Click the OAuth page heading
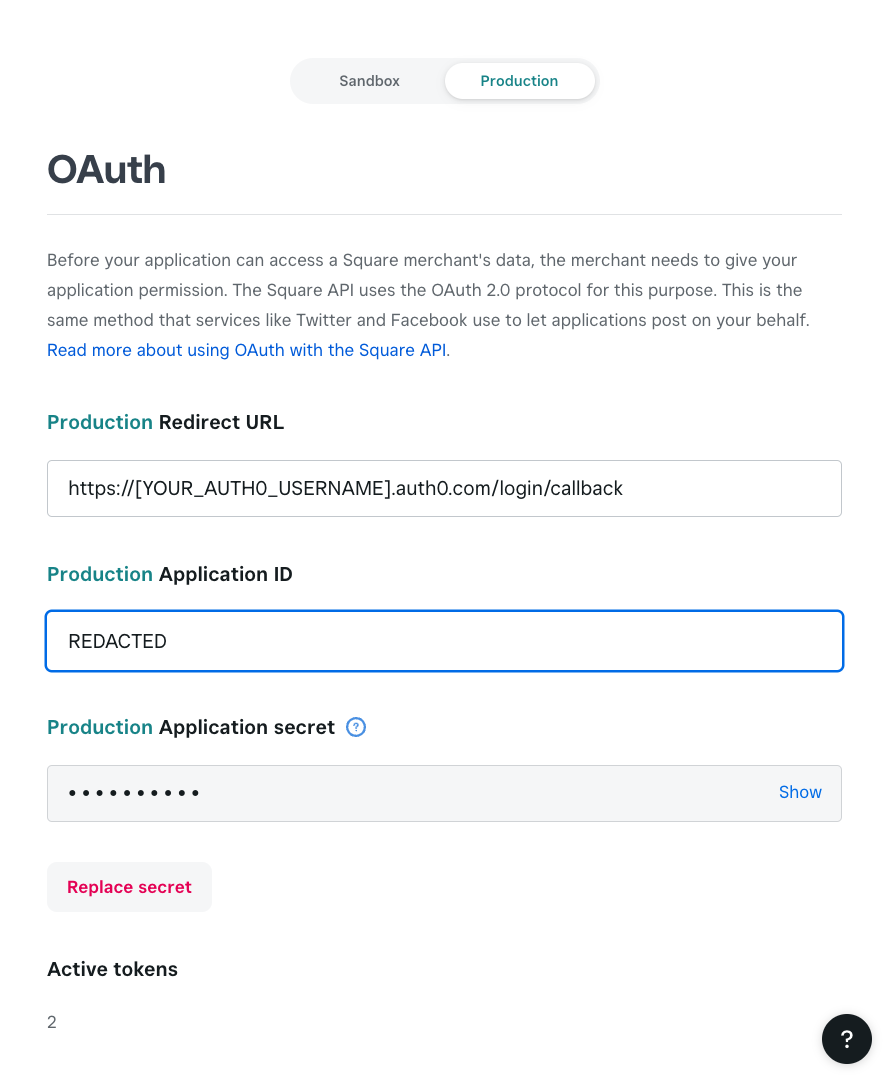This screenshot has height=1075, width=887. point(106,169)
